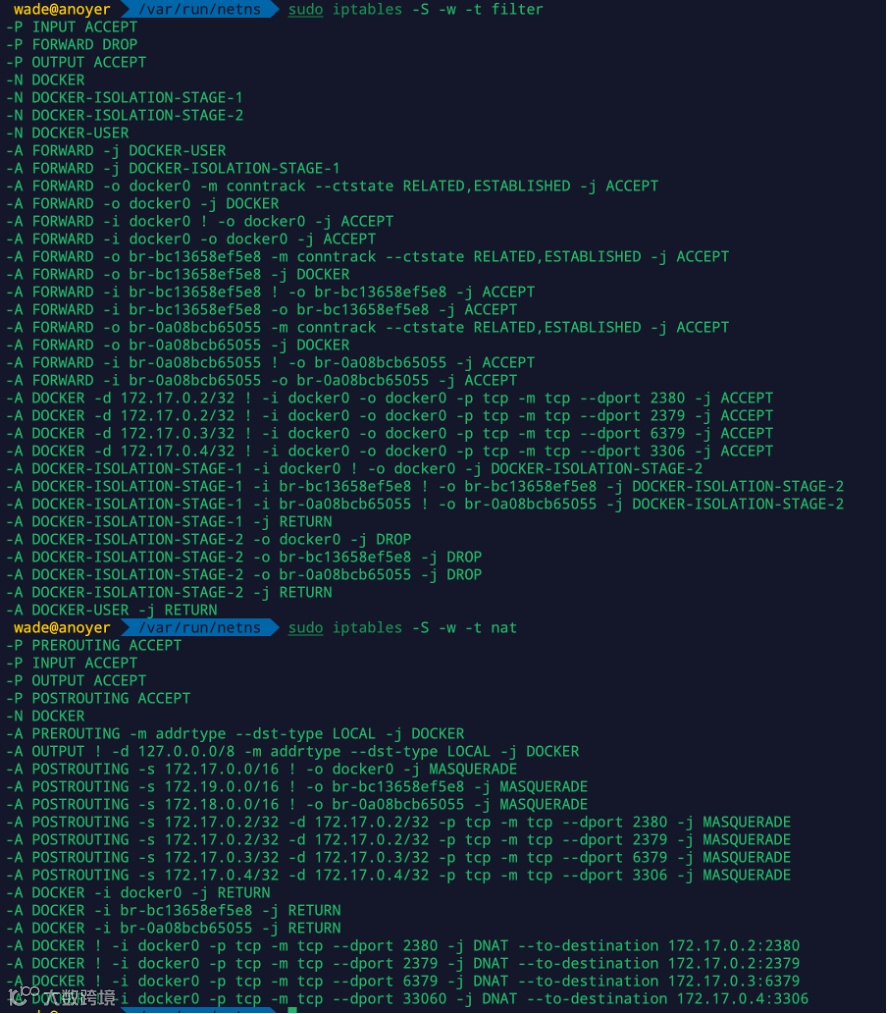Click POSTROUTING 172.17.0.0/16 MASQUERADE rule
Viewport: 887px width, 1014px height.
(x=262, y=770)
